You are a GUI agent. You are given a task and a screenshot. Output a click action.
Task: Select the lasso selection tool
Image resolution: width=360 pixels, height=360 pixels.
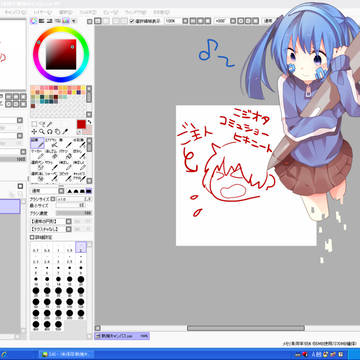[x=42, y=124]
